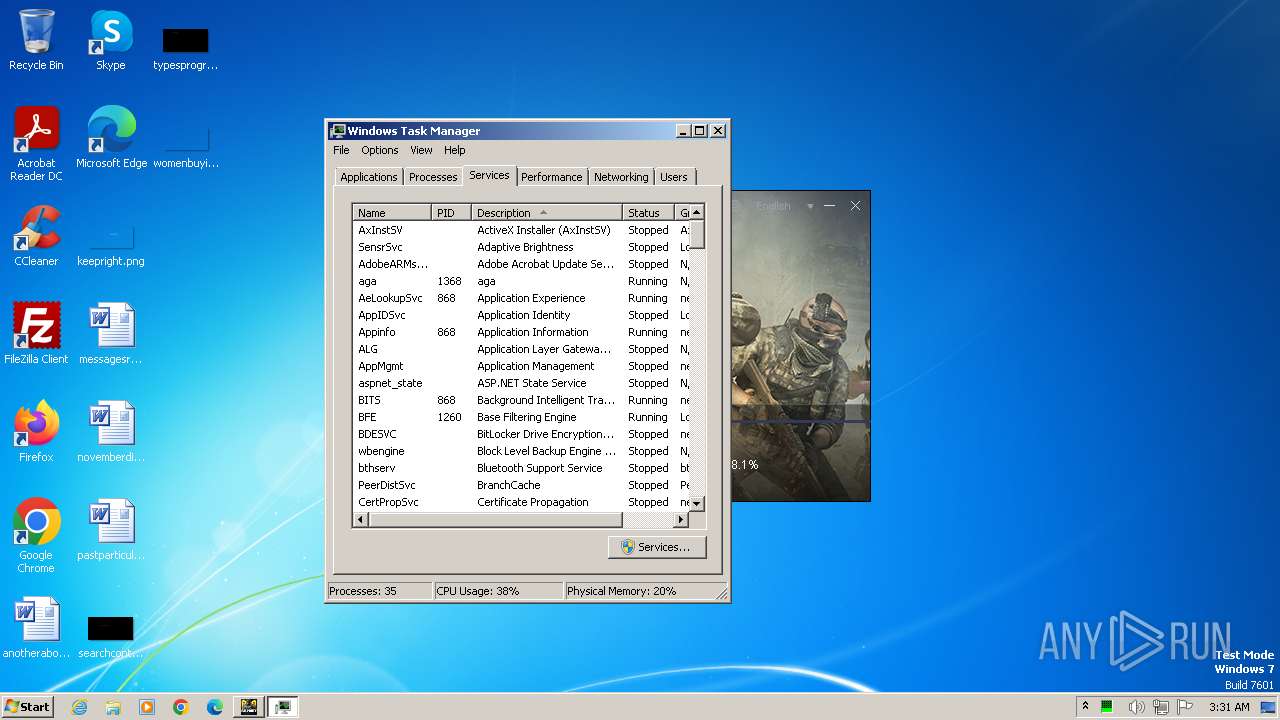1280x720 pixels.
Task: Open the Help menu in Task Manager
Action: pyautogui.click(x=455, y=150)
